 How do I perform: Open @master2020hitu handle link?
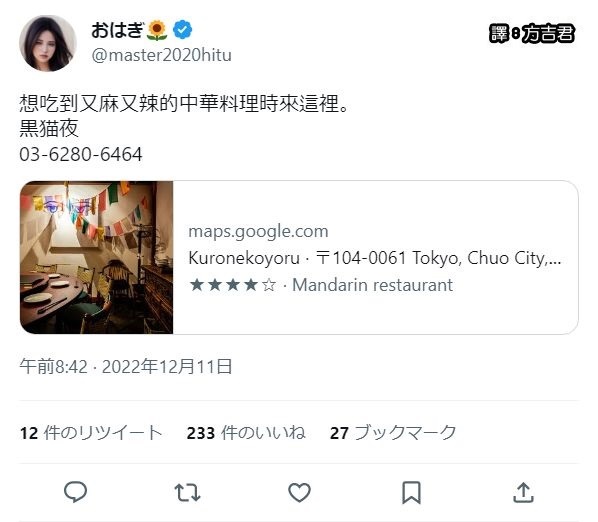(161, 55)
